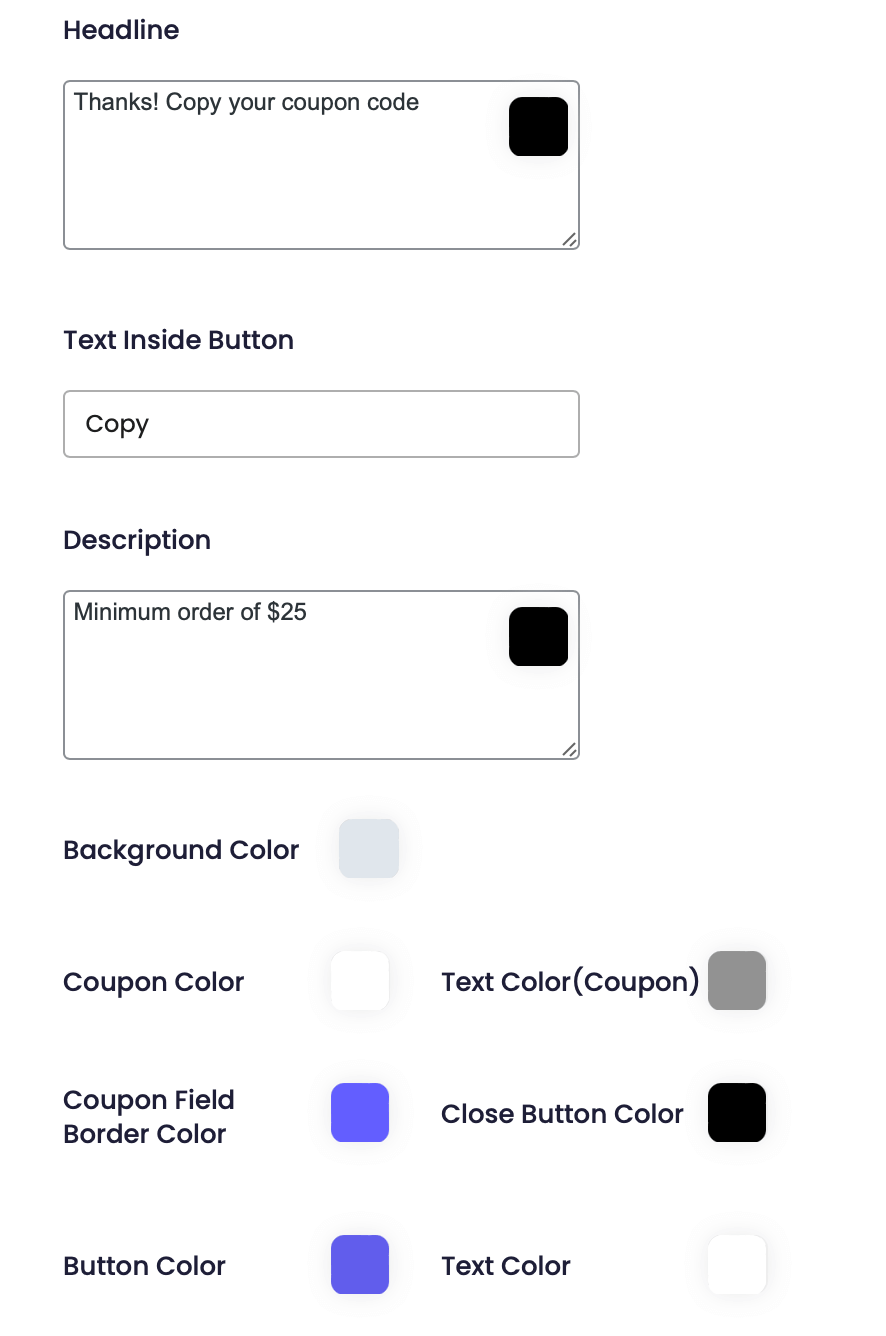The height and width of the screenshot is (1336, 886).
Task: Click the Description field label
Action: pyautogui.click(x=137, y=540)
